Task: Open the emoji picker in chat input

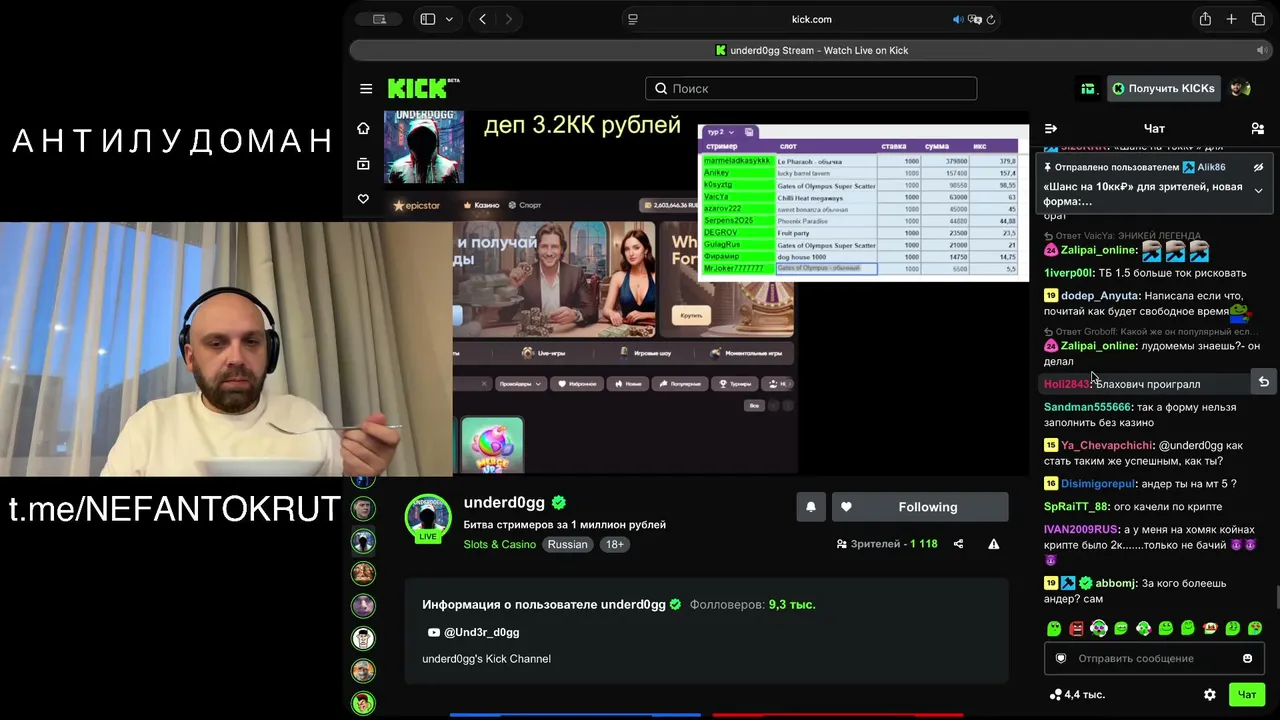Action: point(1247,658)
